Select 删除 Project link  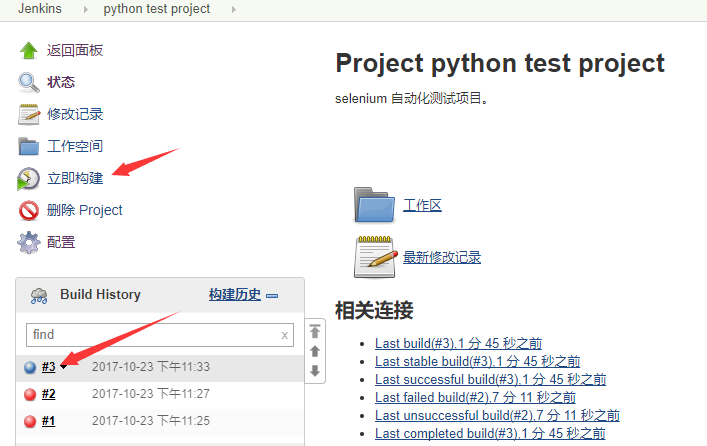point(84,210)
